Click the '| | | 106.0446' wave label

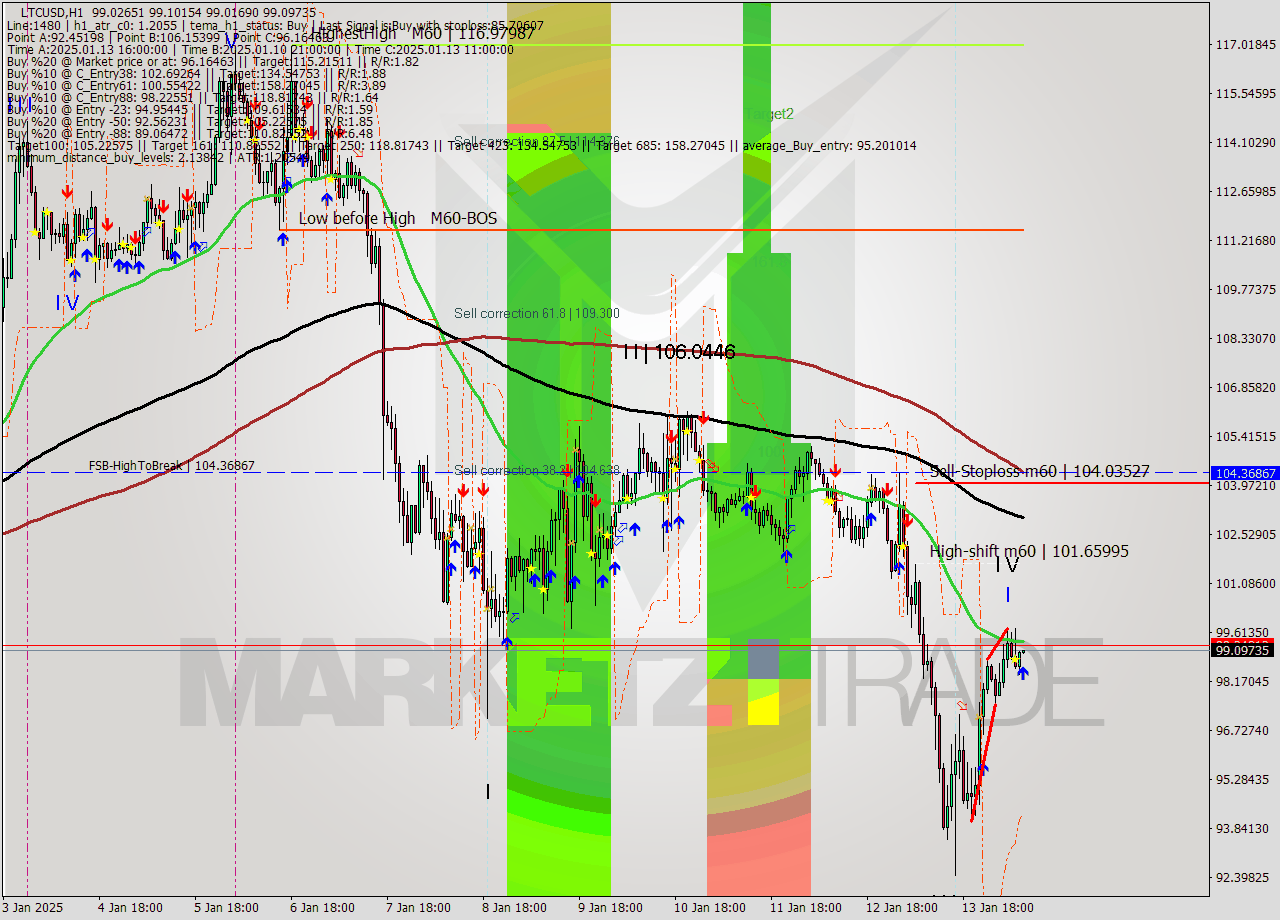[x=679, y=352]
